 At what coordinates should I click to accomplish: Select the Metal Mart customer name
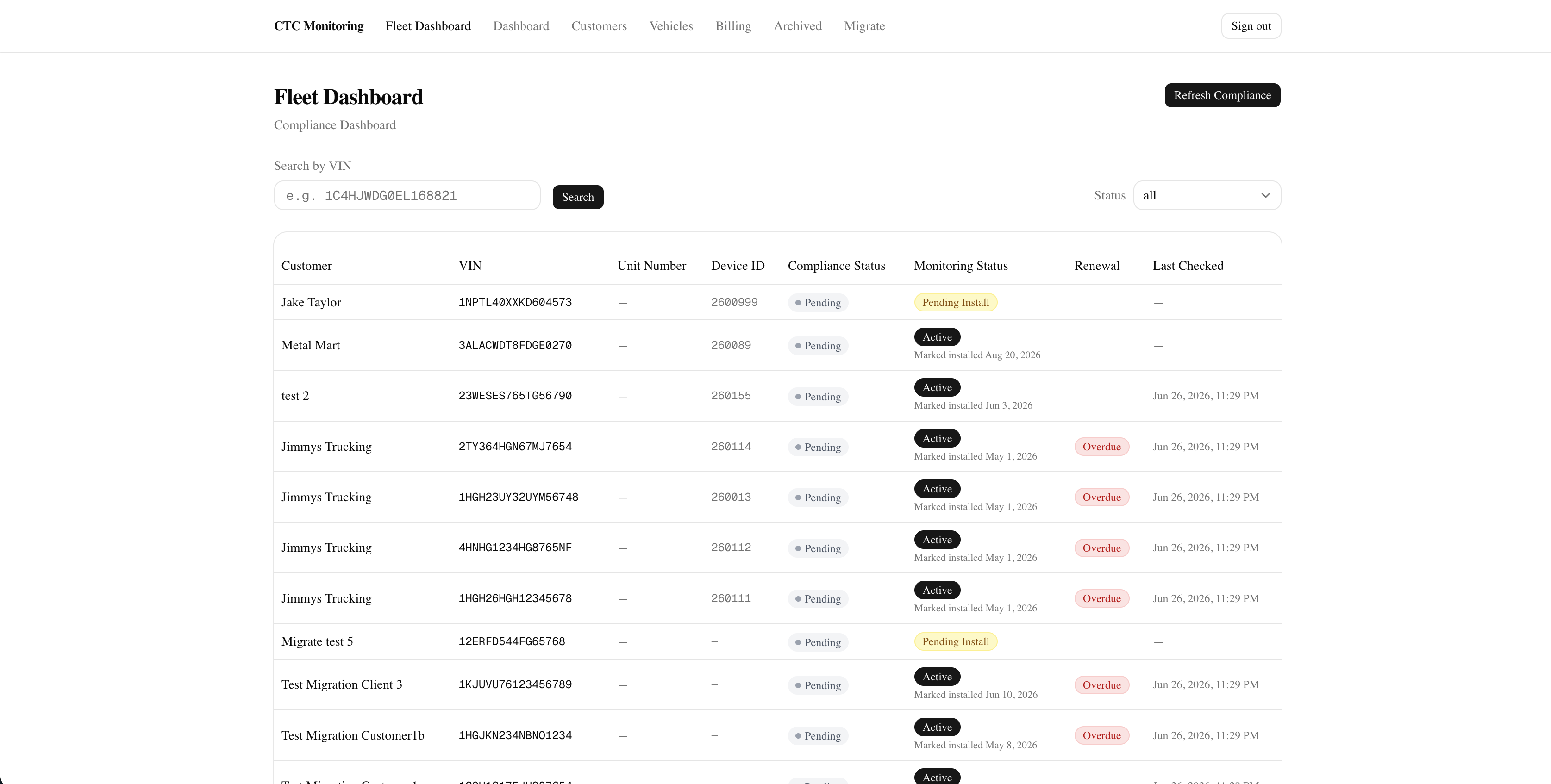pyautogui.click(x=311, y=345)
